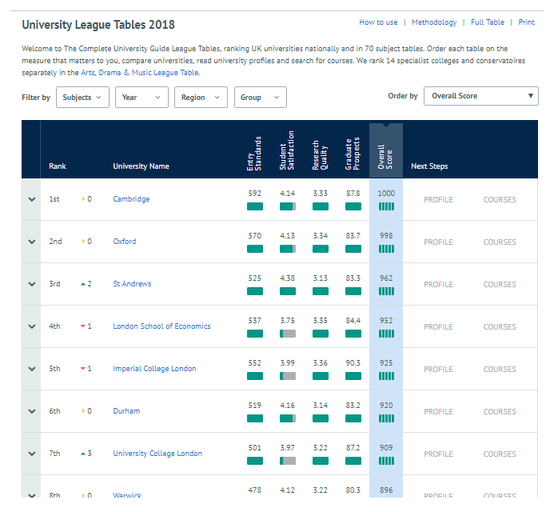Click LSE's Student Satisfaction bar
The height and width of the screenshot is (512, 550).
(x=288, y=334)
